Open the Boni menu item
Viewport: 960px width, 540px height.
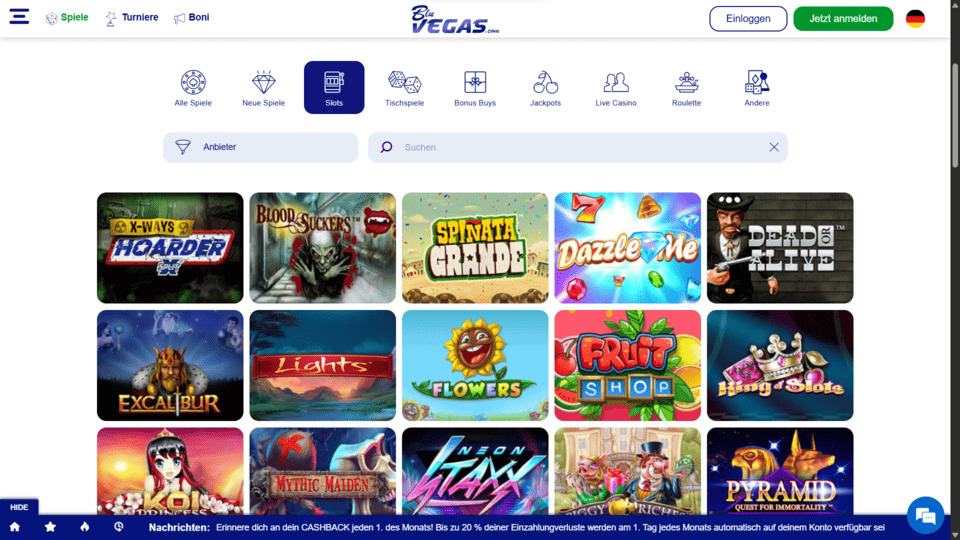click(192, 18)
